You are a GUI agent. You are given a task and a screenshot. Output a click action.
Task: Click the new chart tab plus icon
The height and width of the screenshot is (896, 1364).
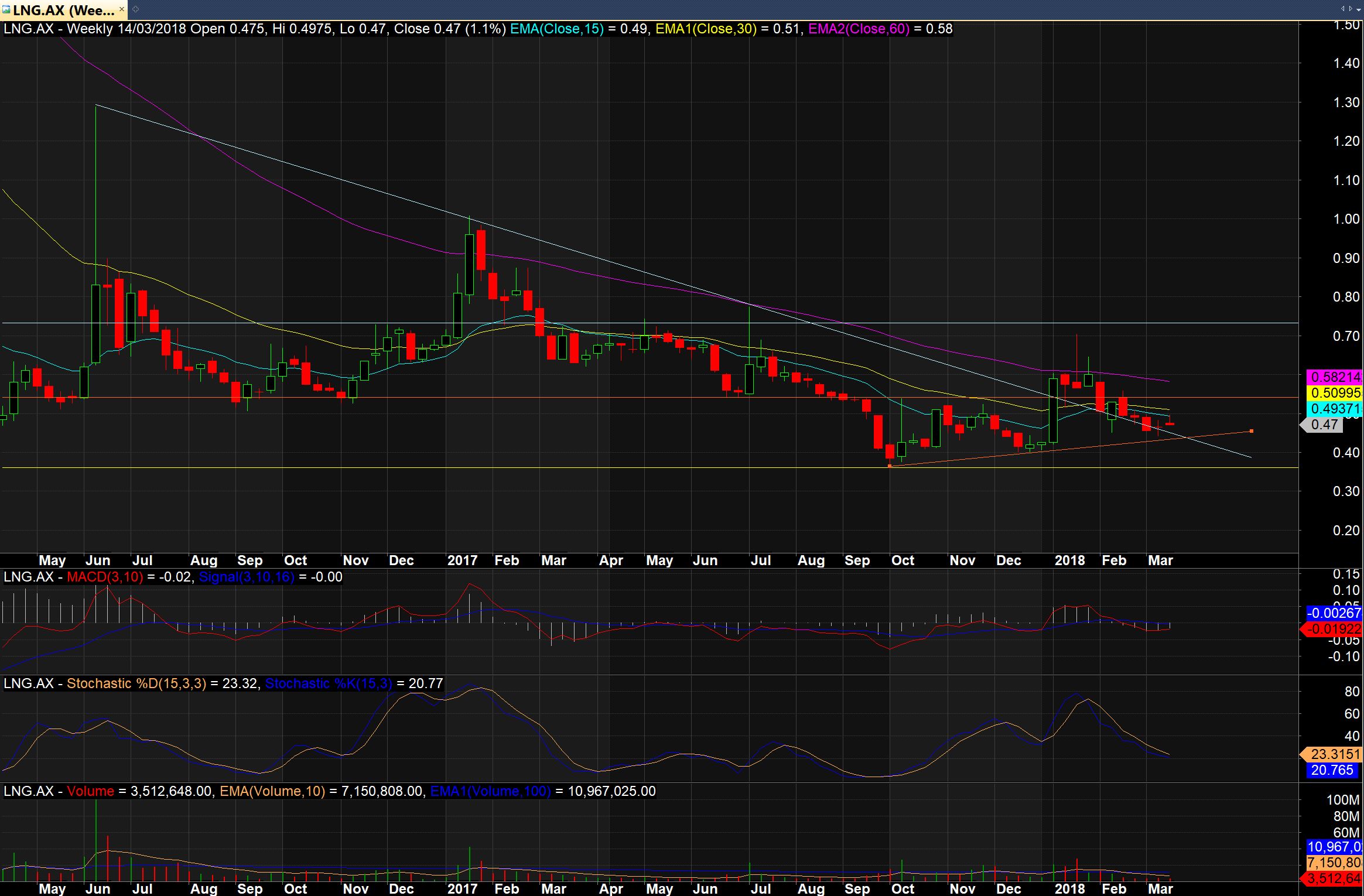tap(135, 9)
